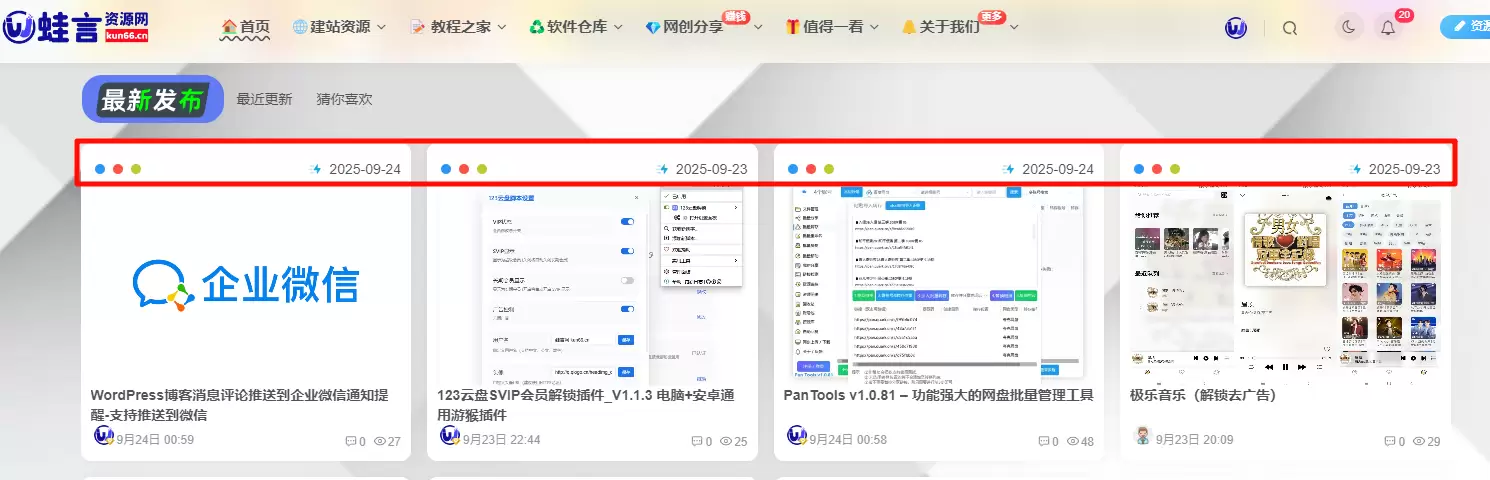Click author avatar beside 9月24日 00:58
Image resolution: width=1490 pixels, height=480 pixels.
[x=797, y=436]
